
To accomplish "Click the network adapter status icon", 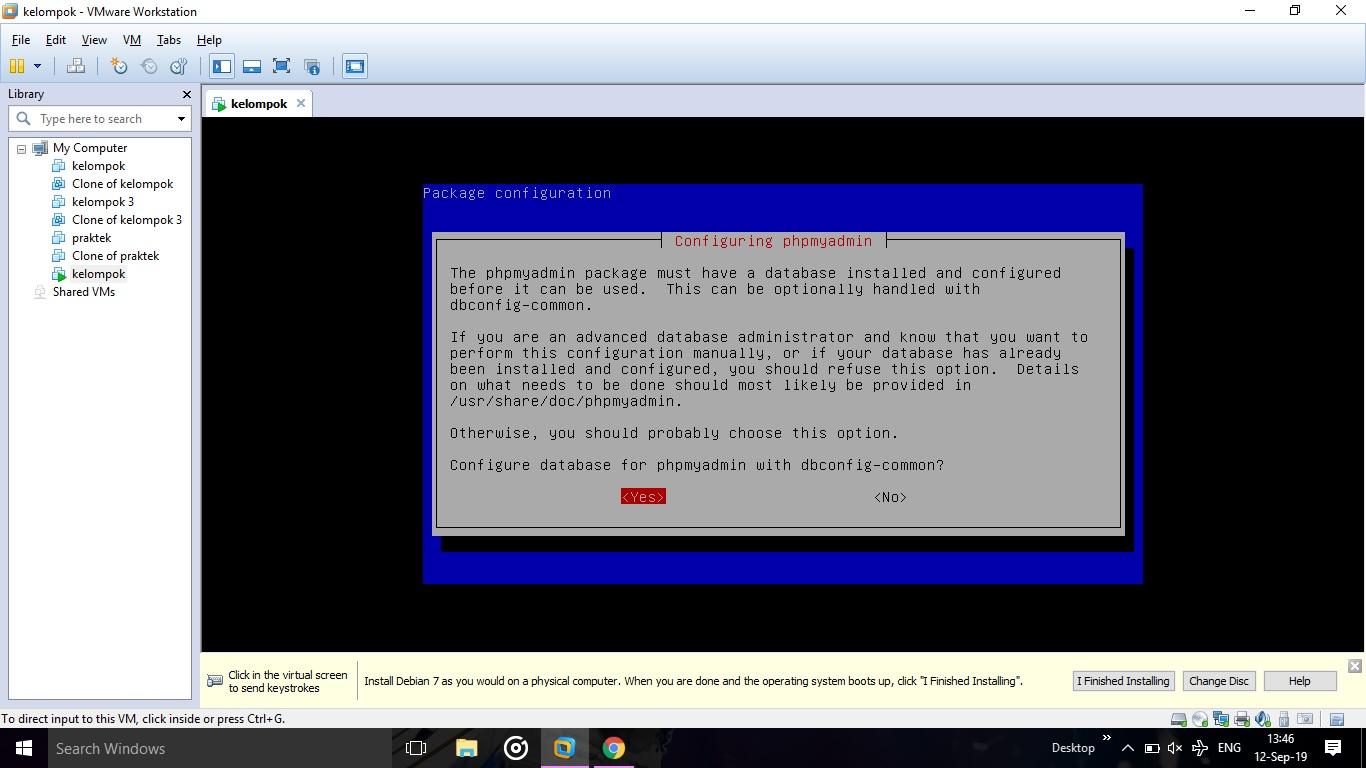I will pyautogui.click(x=1221, y=719).
